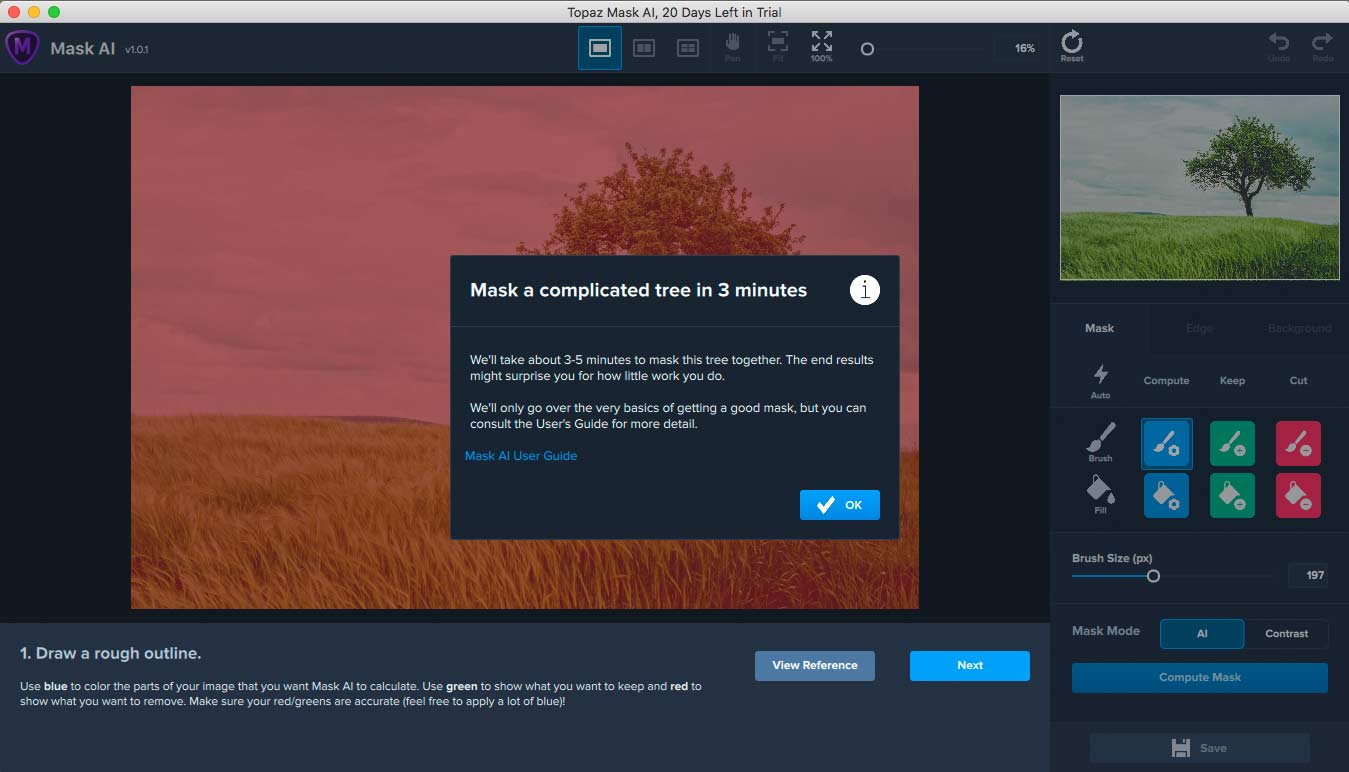Viewport: 1349px width, 772px height.
Task: Click the info icon in the dialog
Action: click(865, 290)
